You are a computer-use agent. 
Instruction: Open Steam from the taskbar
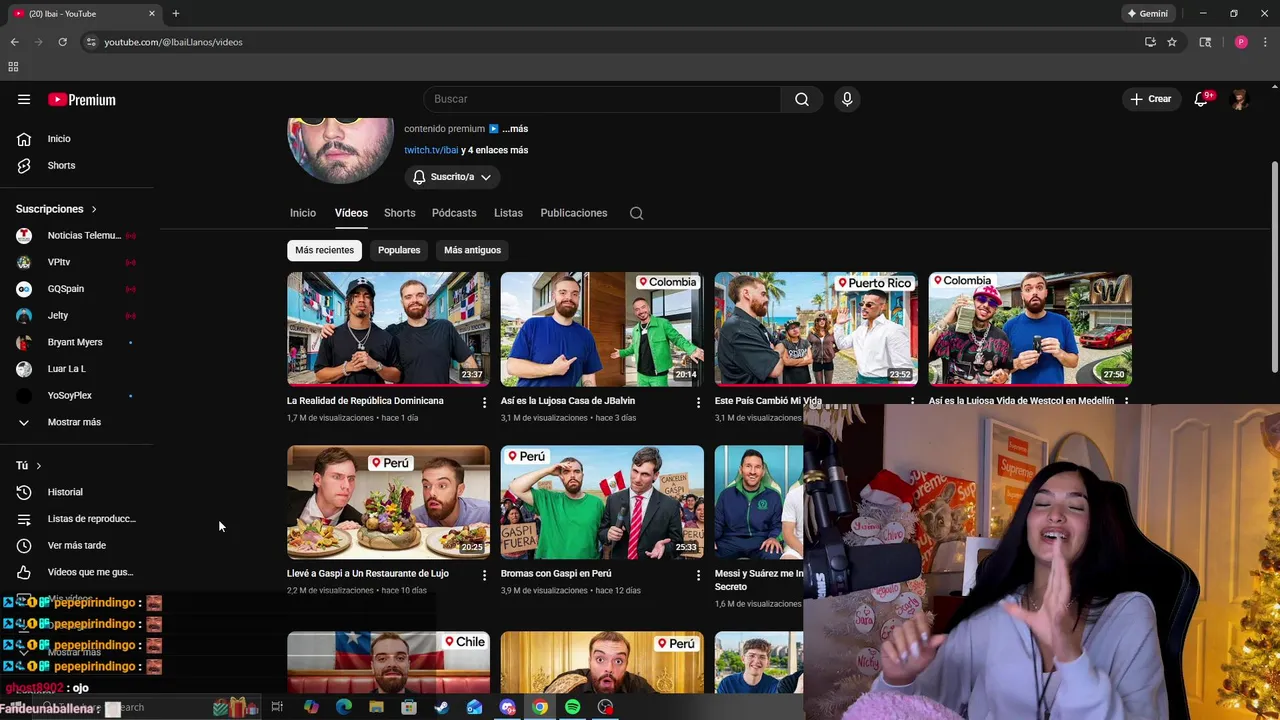pyautogui.click(x=441, y=707)
